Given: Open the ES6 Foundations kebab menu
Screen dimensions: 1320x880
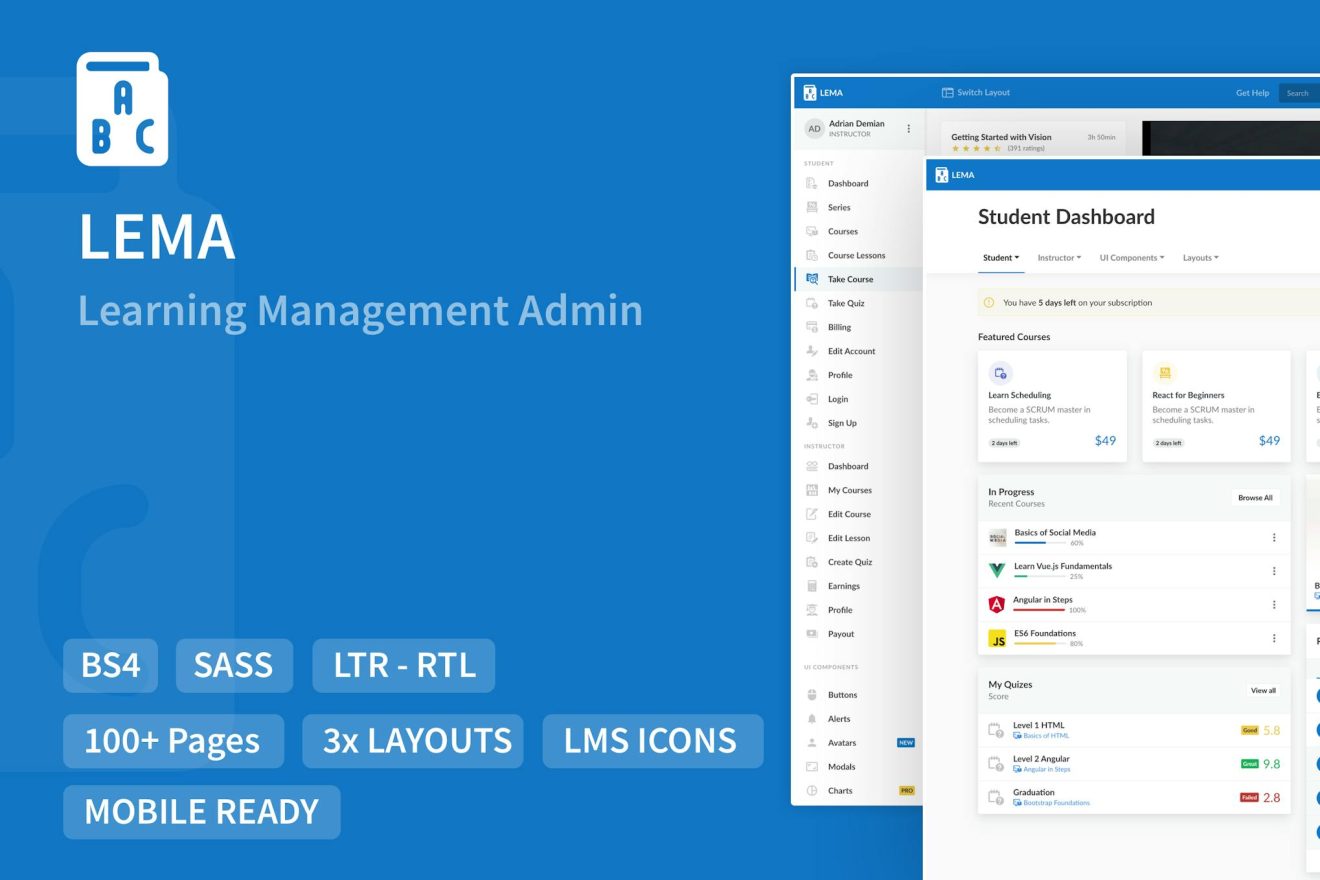Looking at the screenshot, I should point(1274,637).
